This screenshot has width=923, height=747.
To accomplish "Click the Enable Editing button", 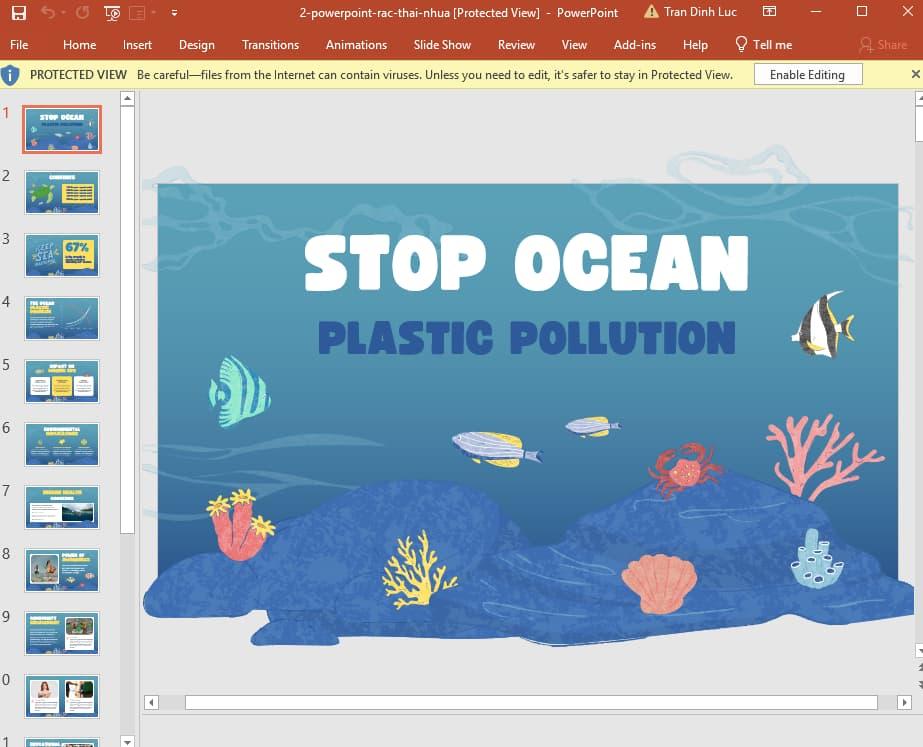I will point(807,74).
